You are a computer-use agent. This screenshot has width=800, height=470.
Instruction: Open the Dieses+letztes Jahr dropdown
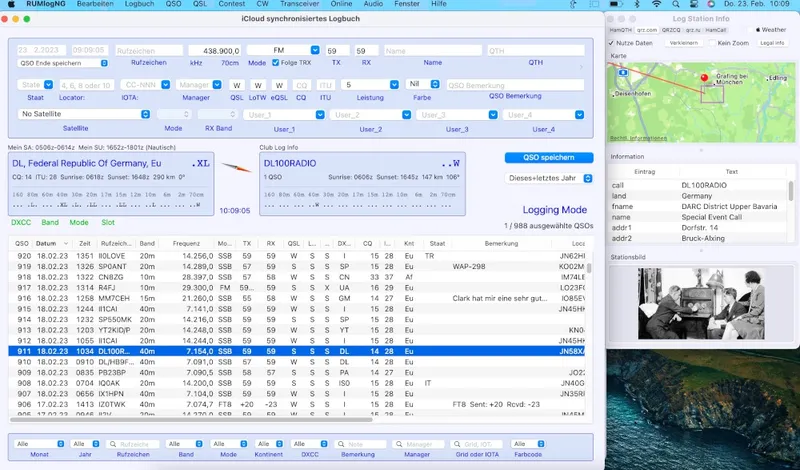[548, 178]
